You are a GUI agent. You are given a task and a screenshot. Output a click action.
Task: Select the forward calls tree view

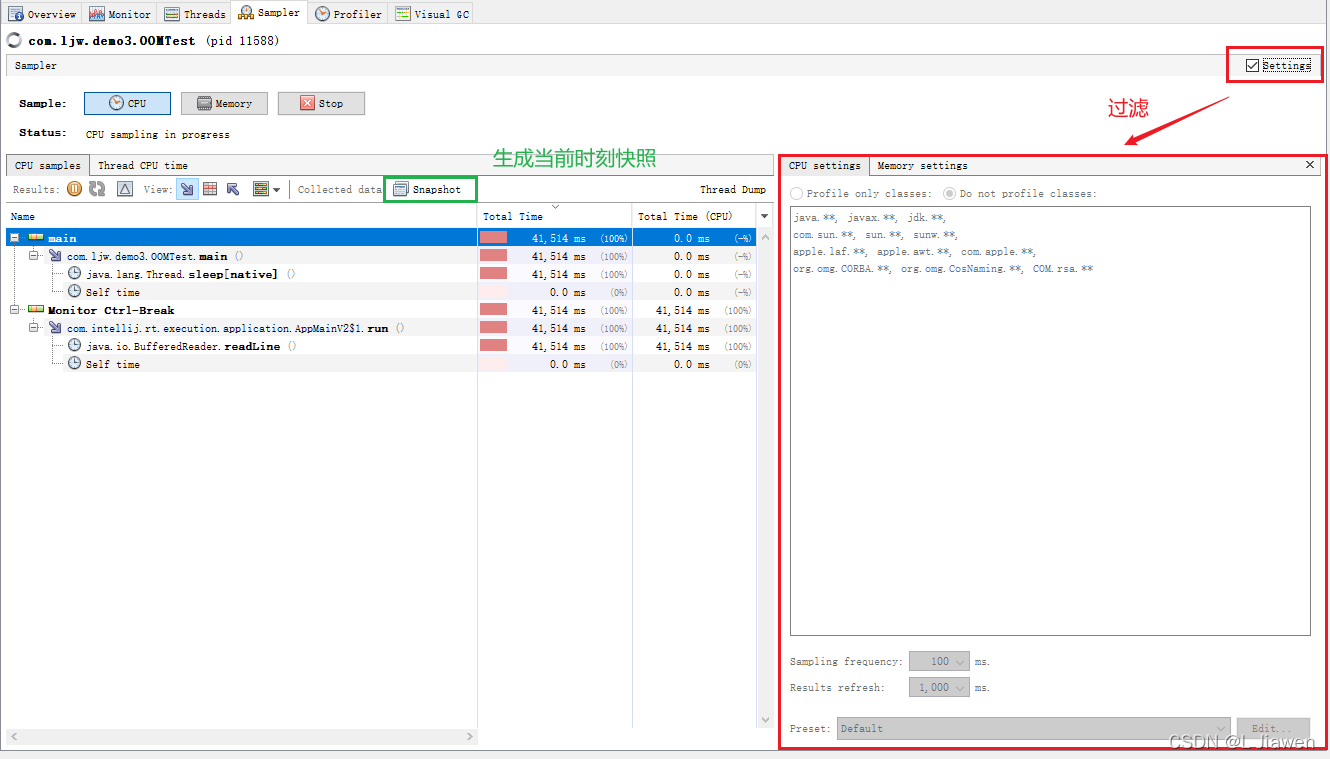pos(187,189)
